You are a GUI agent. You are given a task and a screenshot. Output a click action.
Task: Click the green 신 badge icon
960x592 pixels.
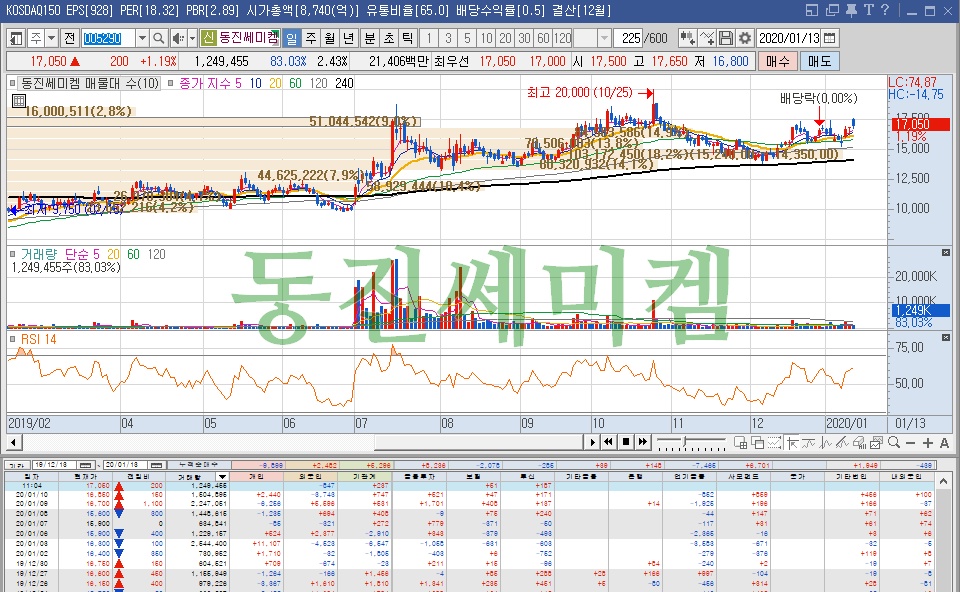click(209, 39)
